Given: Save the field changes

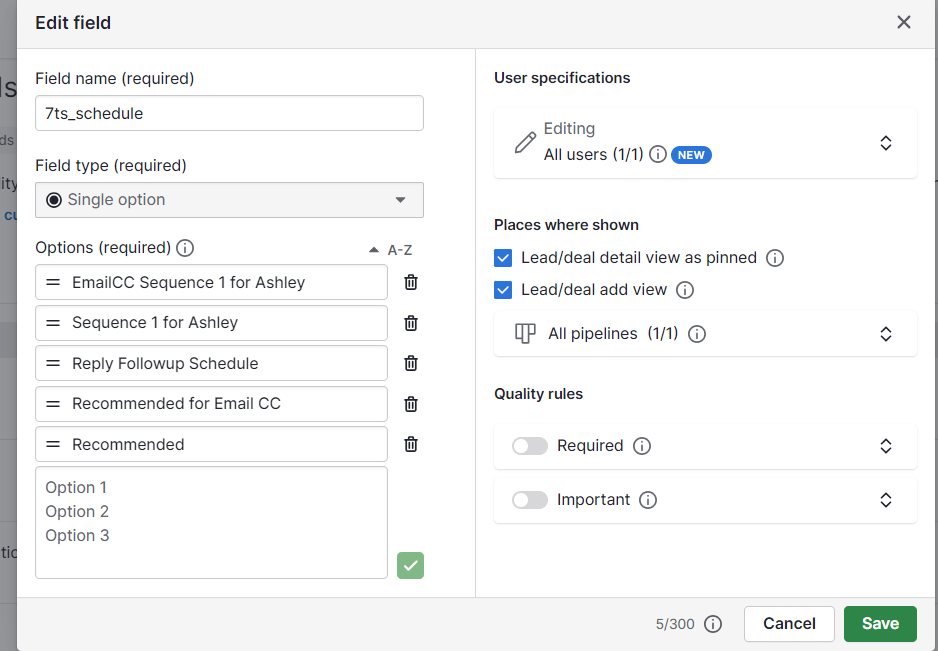Looking at the screenshot, I should [x=880, y=623].
